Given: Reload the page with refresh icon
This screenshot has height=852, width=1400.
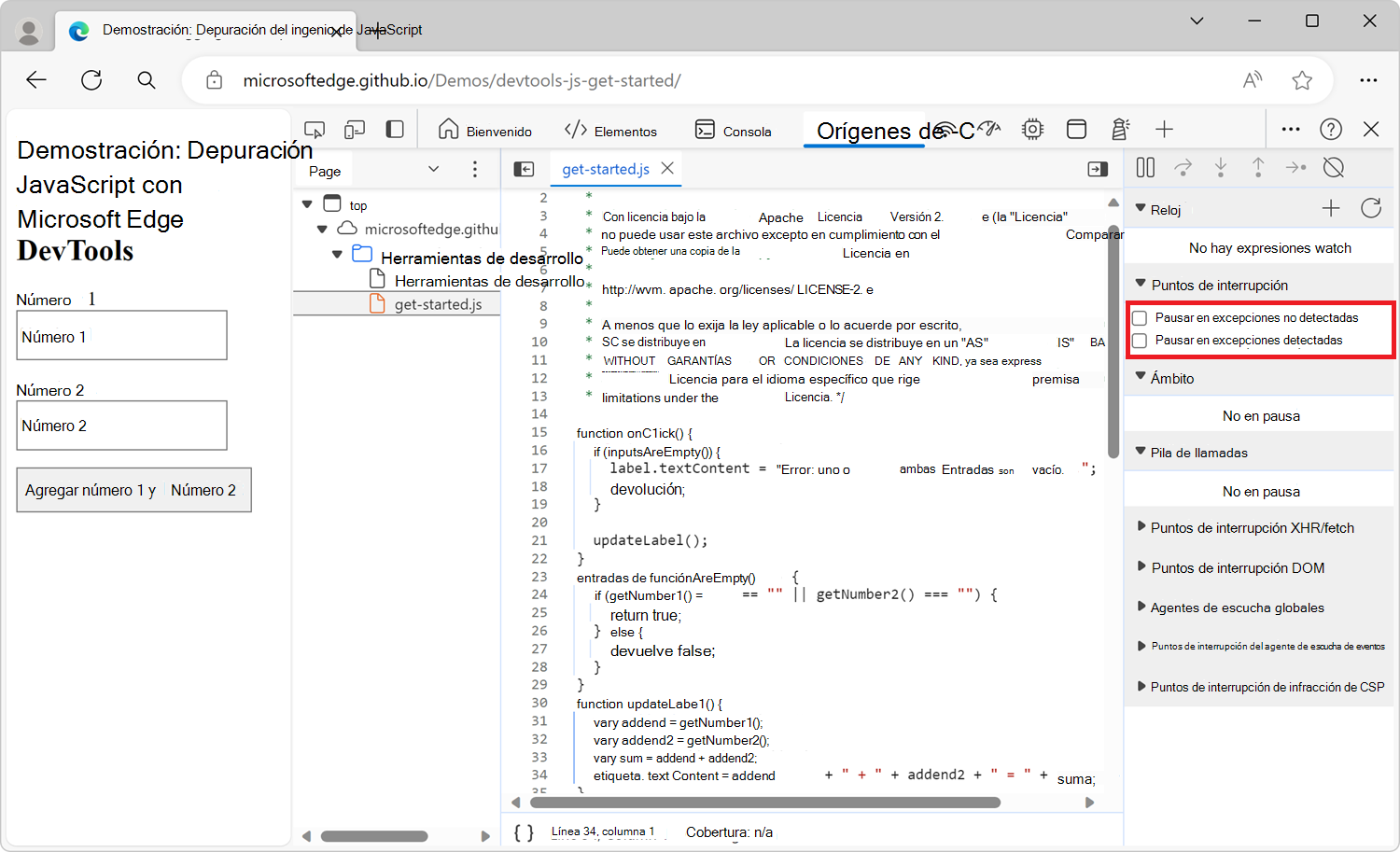Looking at the screenshot, I should tap(91, 80).
